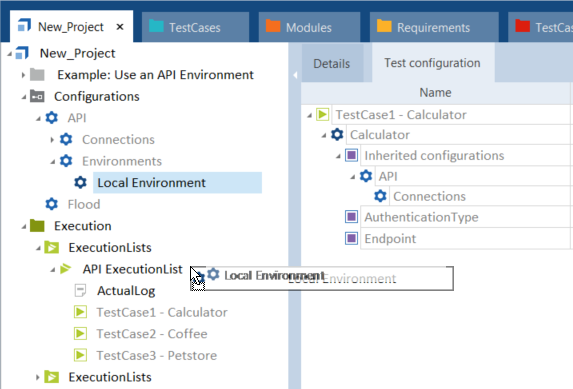Viewport: 573px width, 389px height.
Task: Click the green Execution folder icon
Action: 37,226
